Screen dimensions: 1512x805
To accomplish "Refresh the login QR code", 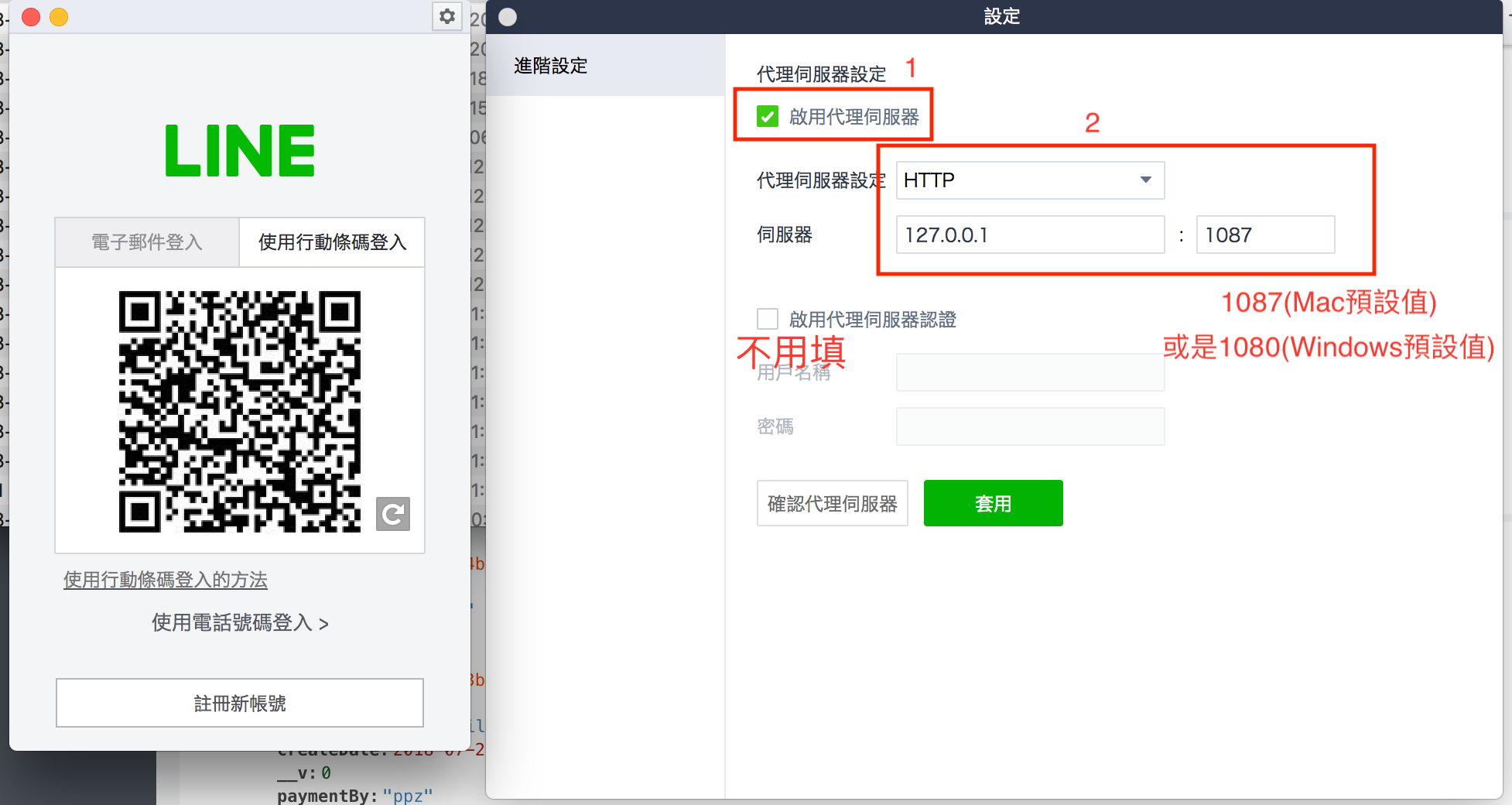I will (393, 515).
